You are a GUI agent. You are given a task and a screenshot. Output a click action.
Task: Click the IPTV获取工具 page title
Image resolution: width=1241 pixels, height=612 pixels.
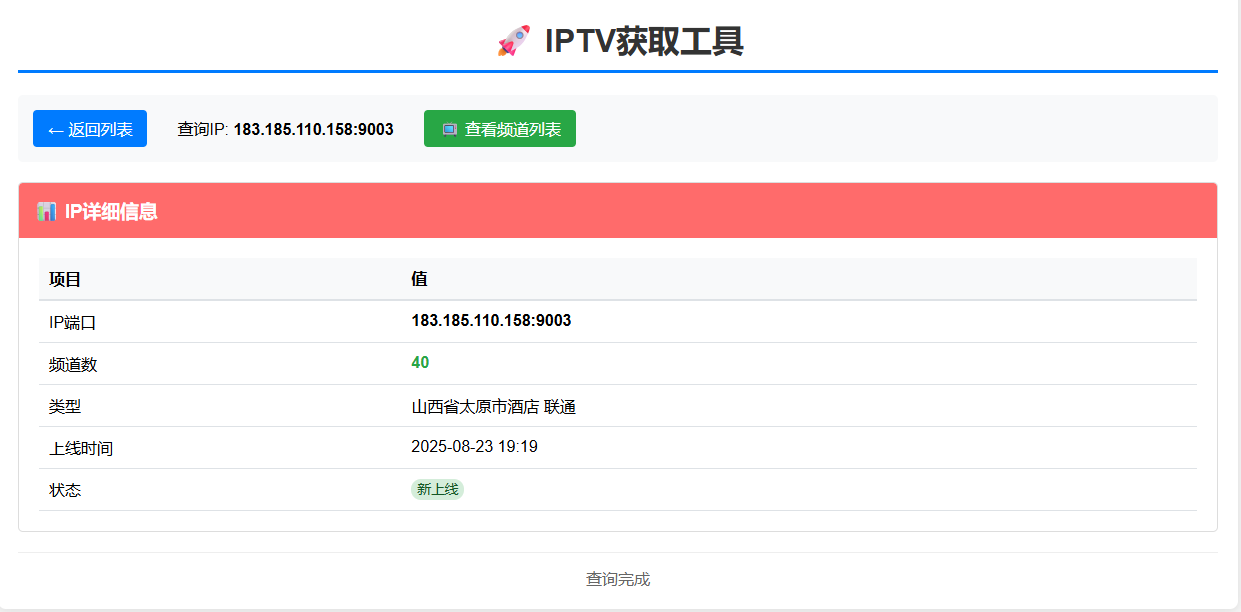click(643, 41)
